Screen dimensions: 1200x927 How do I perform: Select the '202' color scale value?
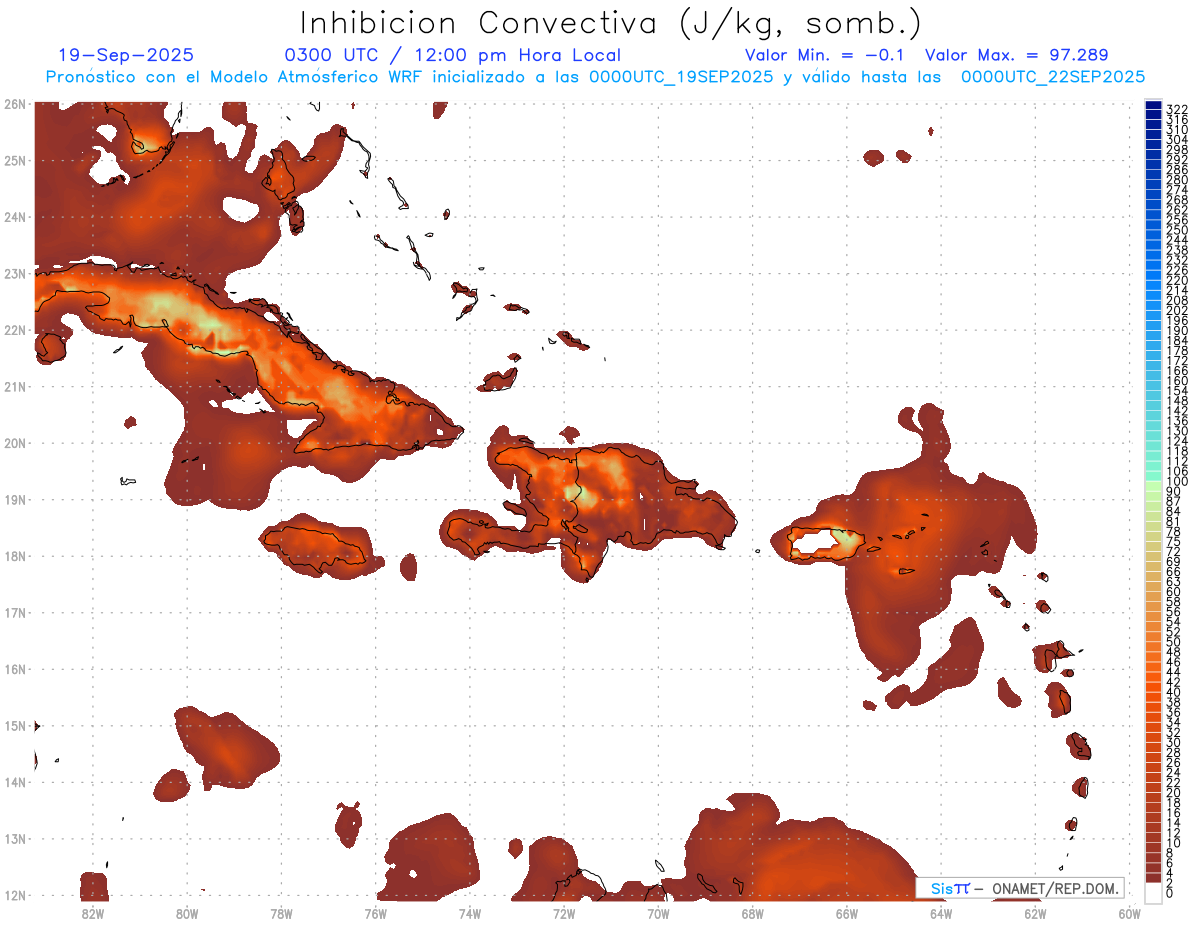(1177, 310)
